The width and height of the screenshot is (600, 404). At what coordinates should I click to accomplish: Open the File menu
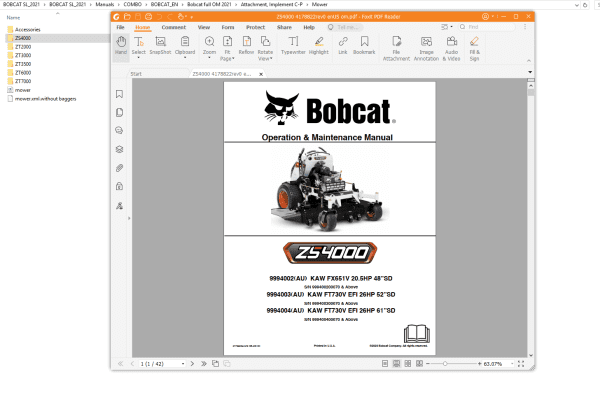(x=121, y=27)
